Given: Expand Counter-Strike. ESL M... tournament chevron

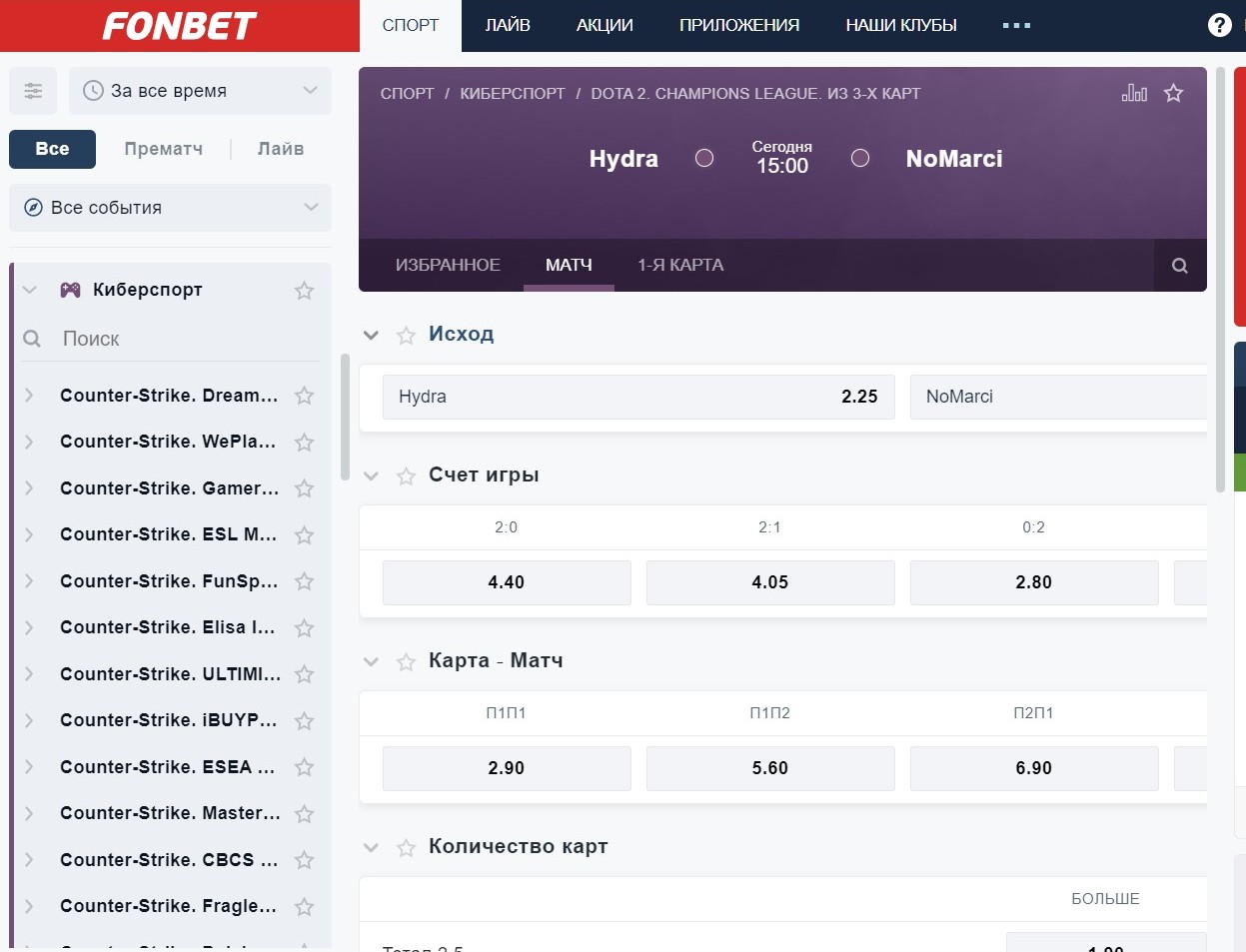Looking at the screenshot, I should coord(29,534).
